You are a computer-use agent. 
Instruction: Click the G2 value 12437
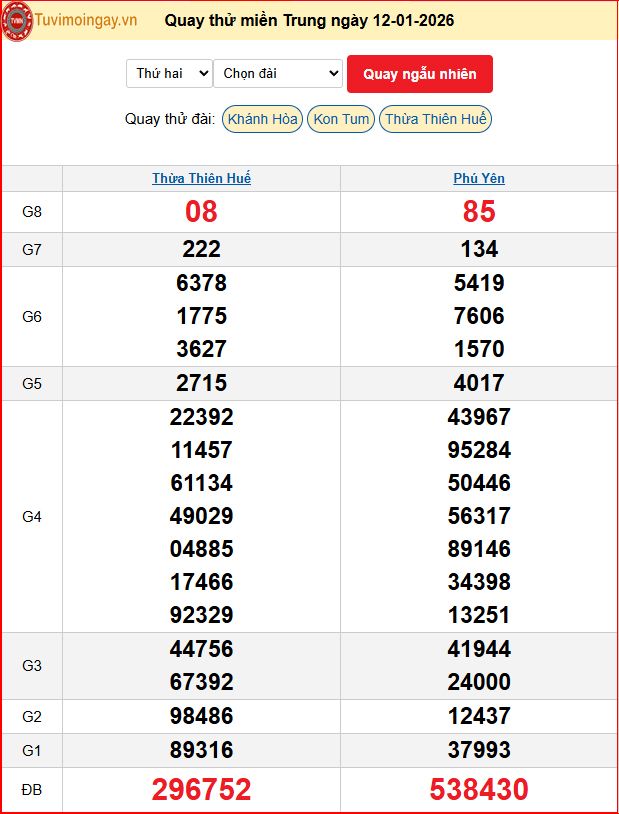point(479,716)
